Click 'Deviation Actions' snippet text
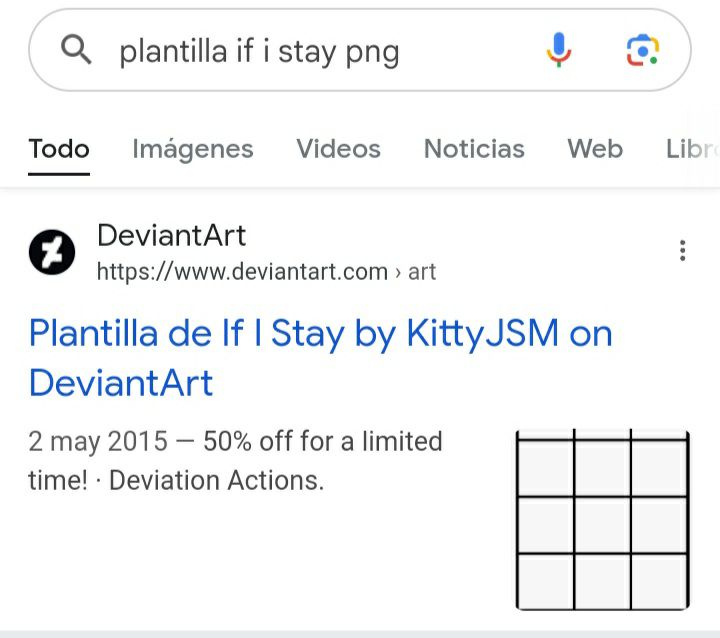This screenshot has height=638, width=720. coord(216,481)
